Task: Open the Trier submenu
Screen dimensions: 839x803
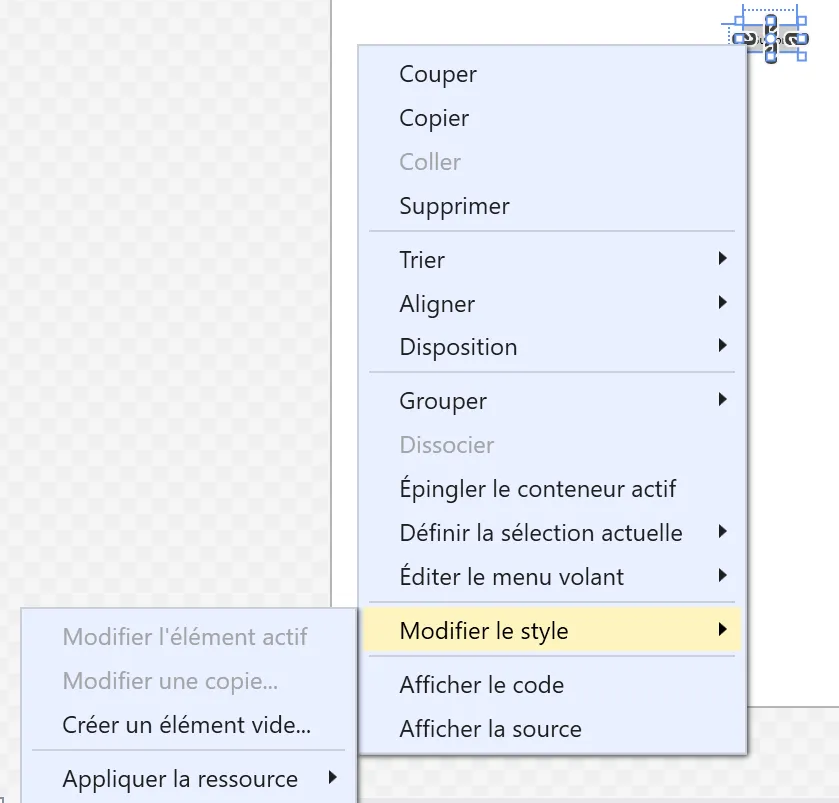Action: (x=422, y=260)
